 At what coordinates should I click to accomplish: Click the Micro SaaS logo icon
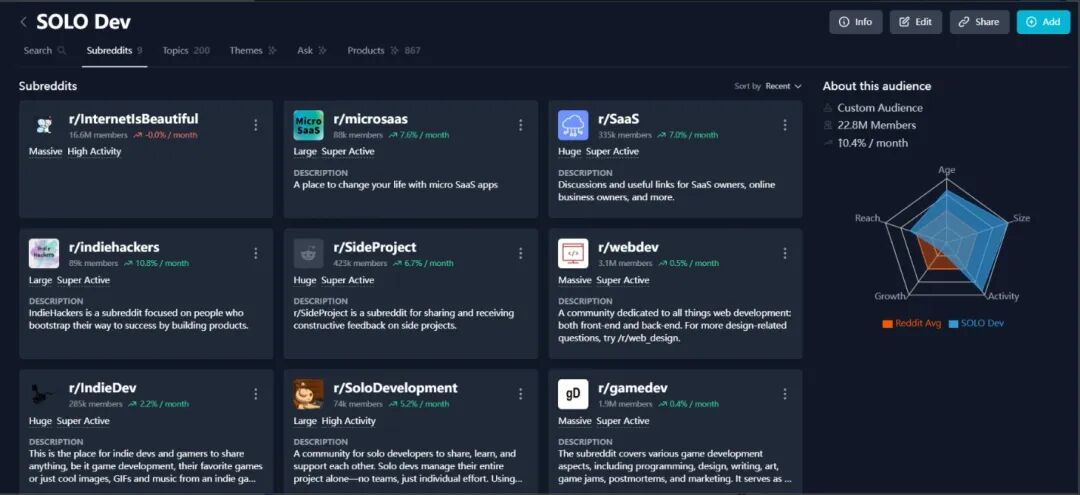point(309,125)
